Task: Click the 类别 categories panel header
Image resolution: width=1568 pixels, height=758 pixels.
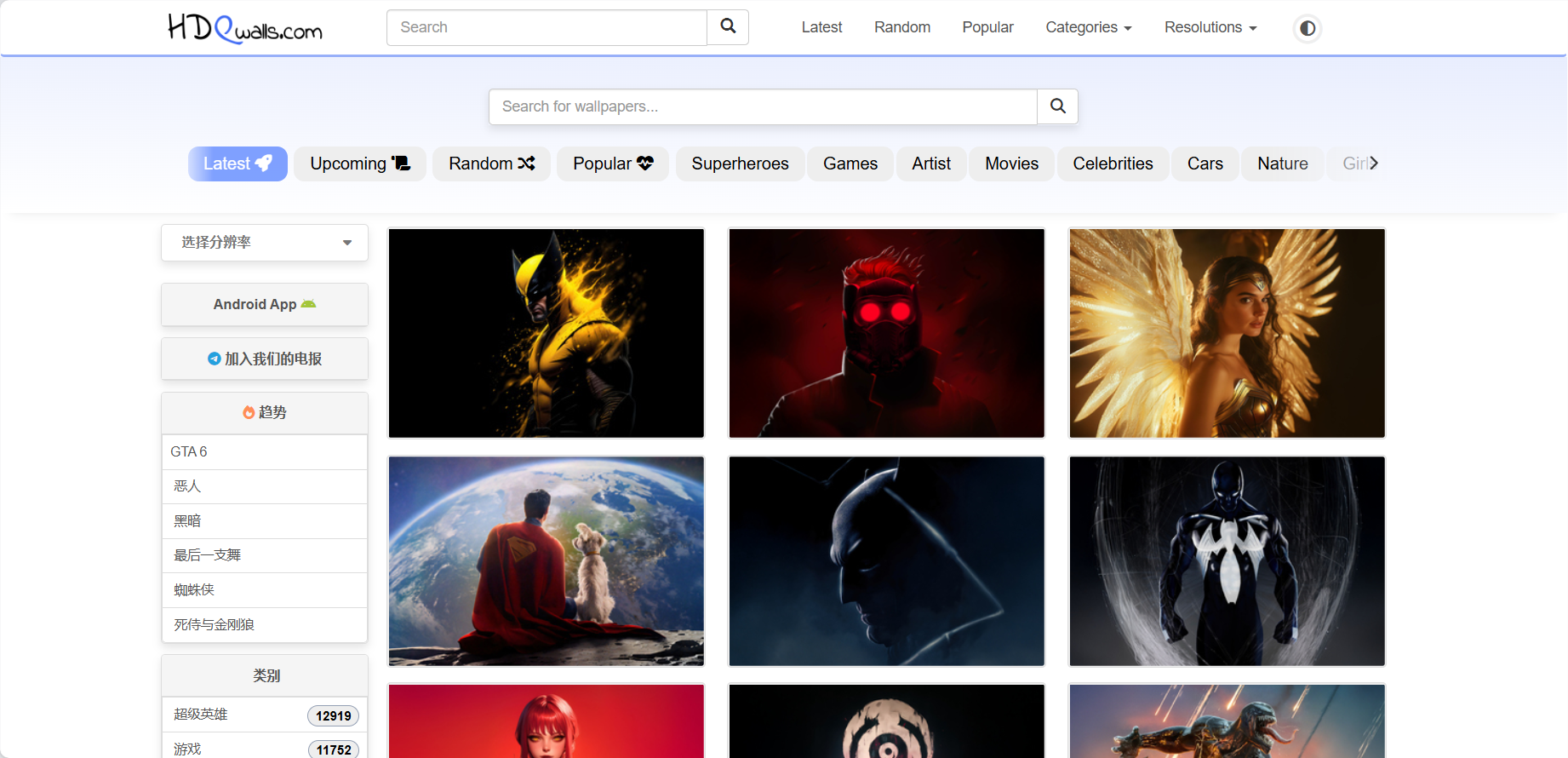Action: (x=265, y=675)
